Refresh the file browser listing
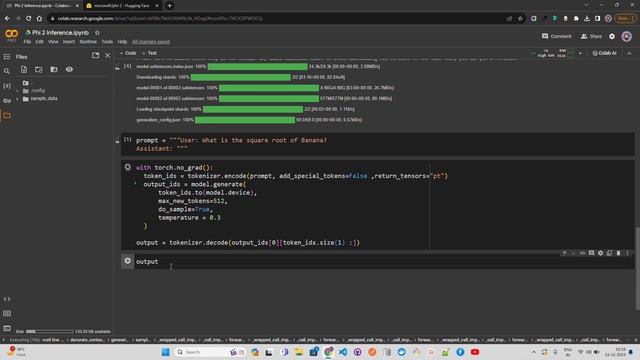Image resolution: width=640 pixels, height=360 pixels. [x=39, y=69]
